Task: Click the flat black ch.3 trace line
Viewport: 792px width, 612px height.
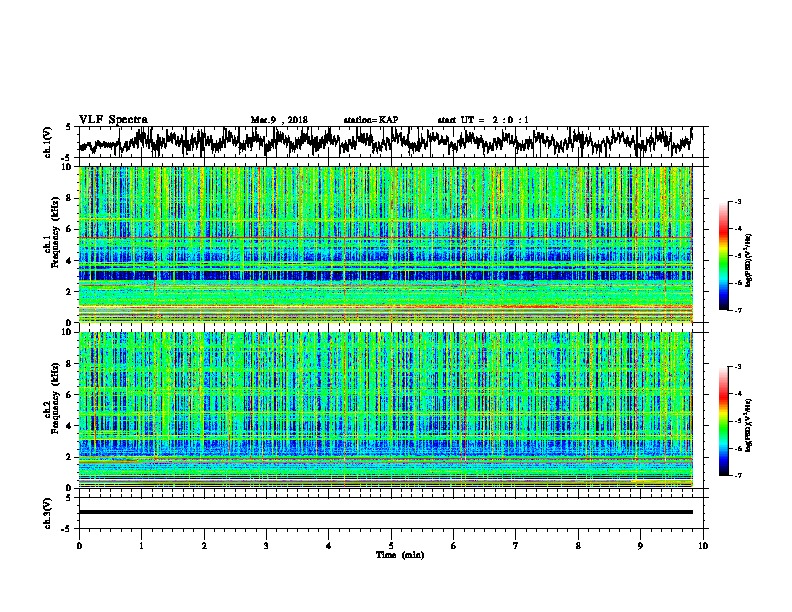Action: coord(385,512)
